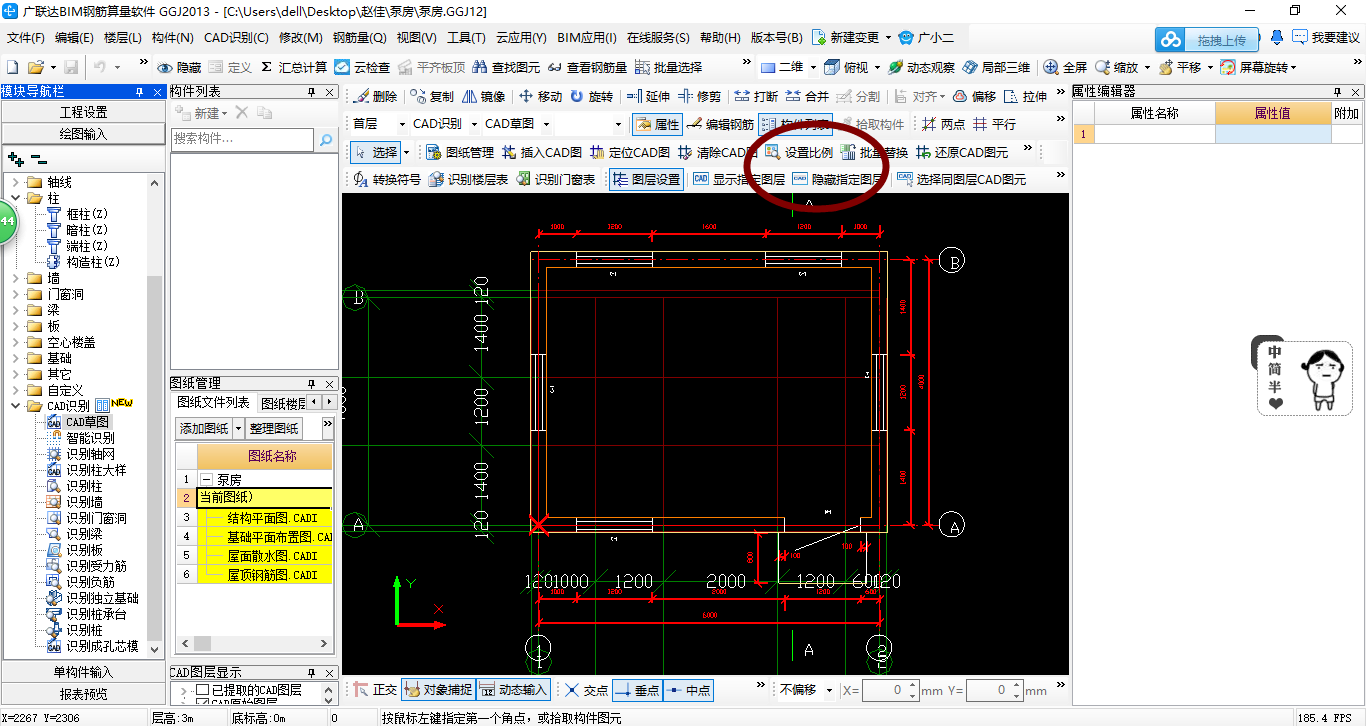The width and height of the screenshot is (1366, 726).
Task: Toggle 中点 midpoint snap
Action: click(x=687, y=690)
